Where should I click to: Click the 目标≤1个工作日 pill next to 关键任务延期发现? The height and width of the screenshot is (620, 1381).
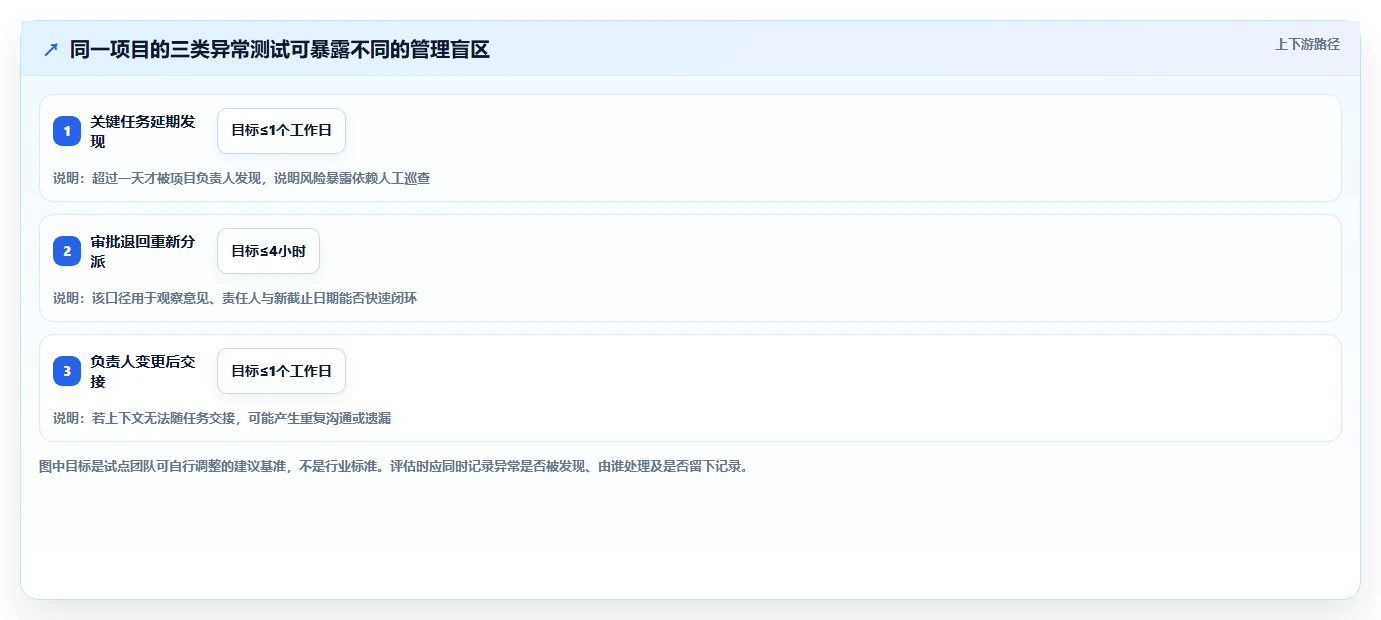point(281,131)
